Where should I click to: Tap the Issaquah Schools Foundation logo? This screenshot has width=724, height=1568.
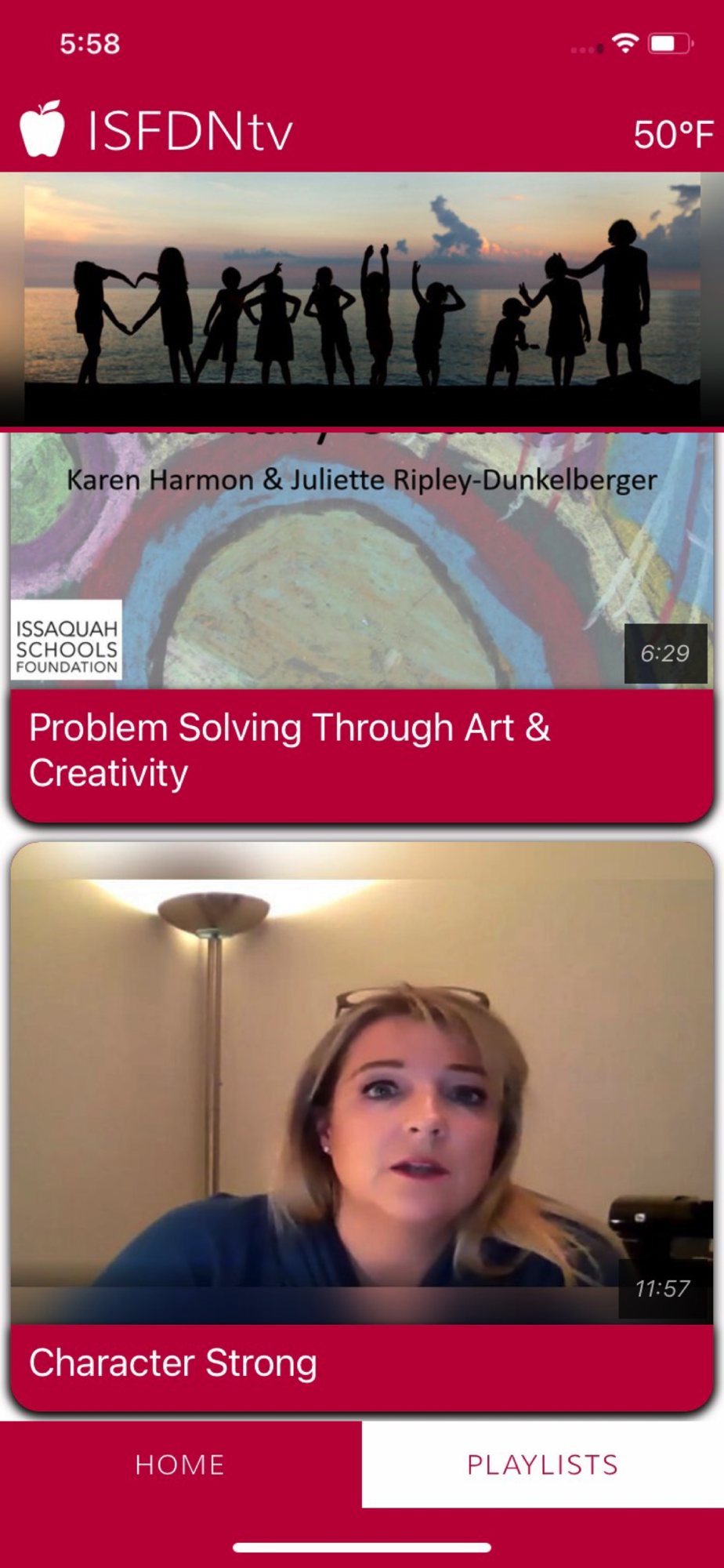(67, 640)
